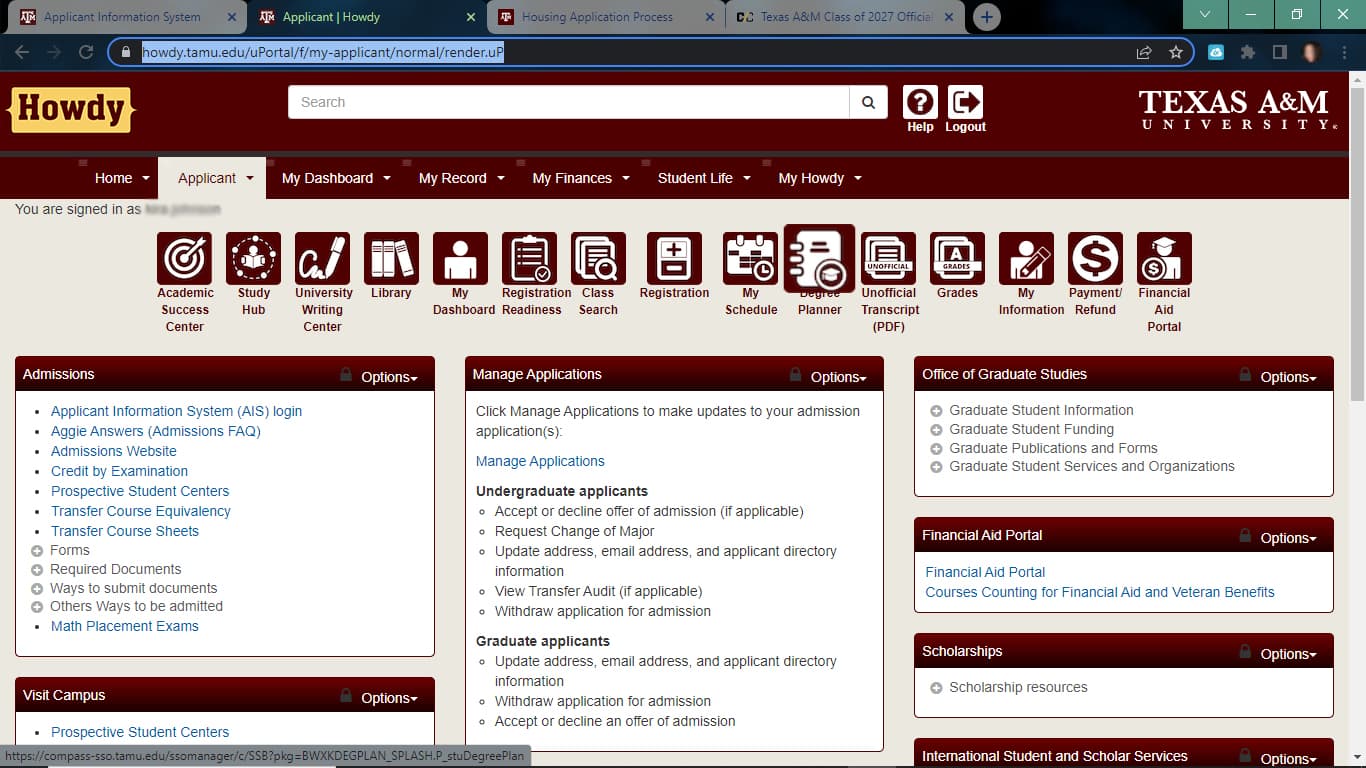
Task: Open Options dropdown in Manage Applications panel
Action: click(x=838, y=377)
